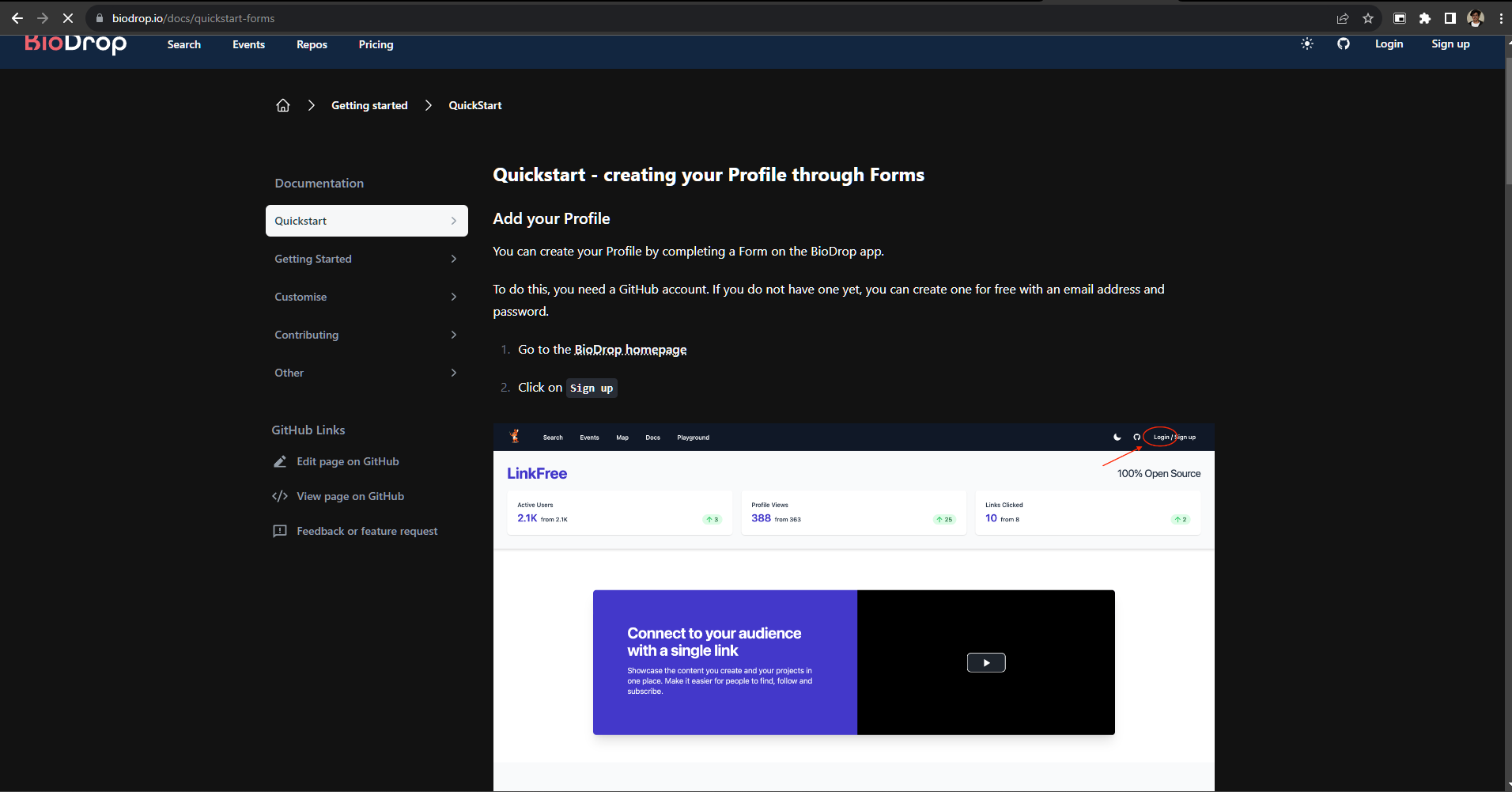Click inside the browser address bar
Image resolution: width=1512 pixels, height=792 pixels.
click(316, 17)
